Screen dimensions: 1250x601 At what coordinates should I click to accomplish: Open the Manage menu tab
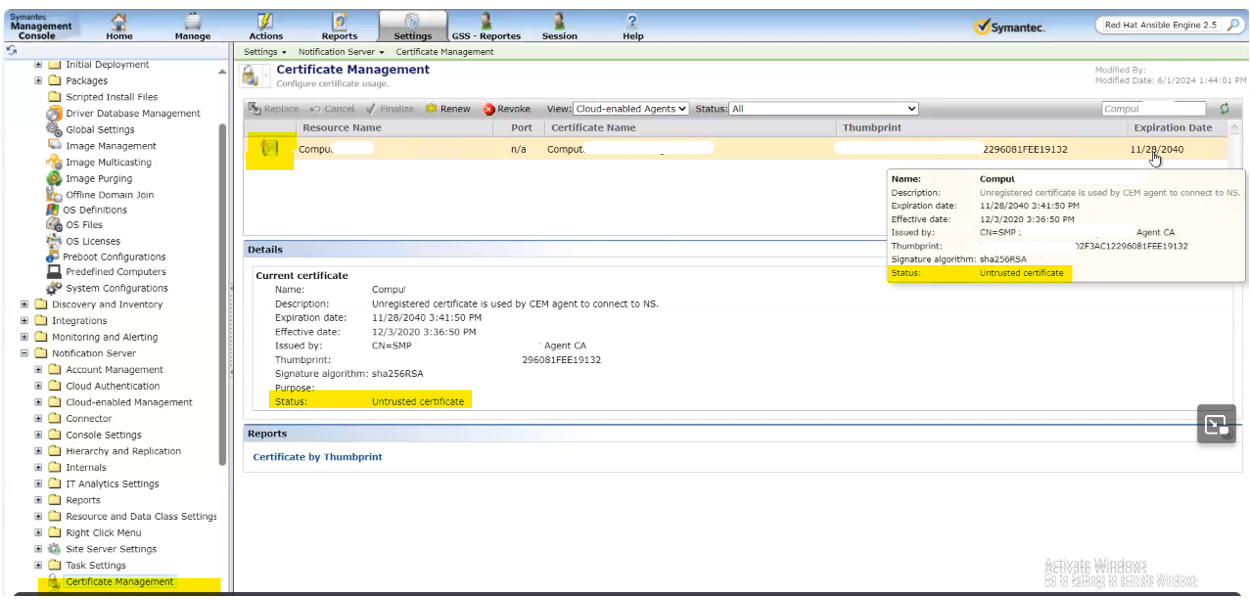192,21
